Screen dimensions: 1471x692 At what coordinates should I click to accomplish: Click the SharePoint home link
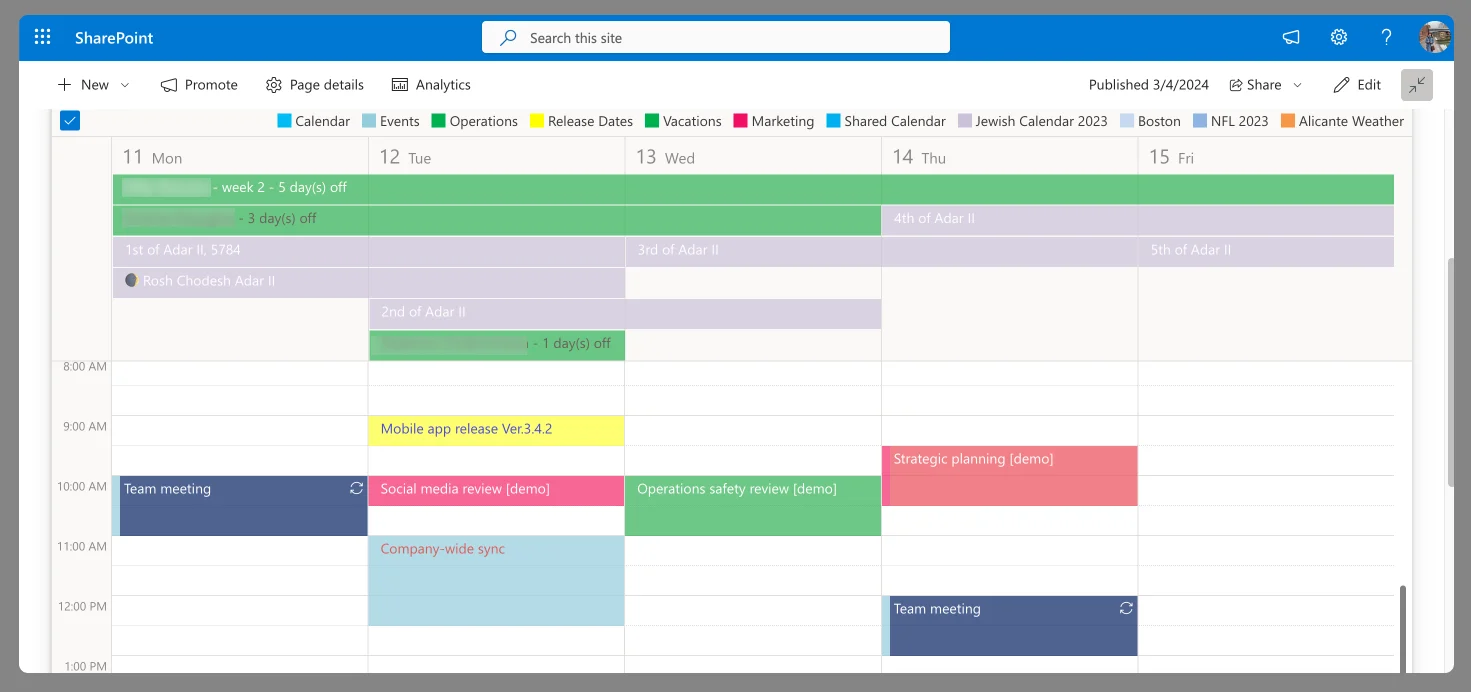coord(114,38)
